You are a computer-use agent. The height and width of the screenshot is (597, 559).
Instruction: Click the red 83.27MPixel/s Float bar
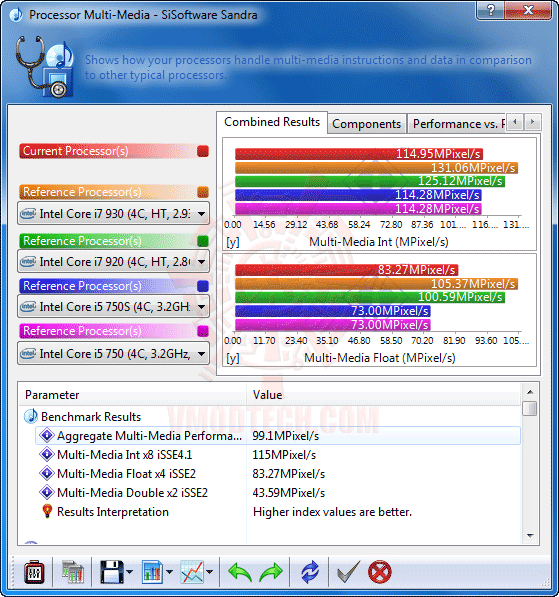click(x=347, y=270)
